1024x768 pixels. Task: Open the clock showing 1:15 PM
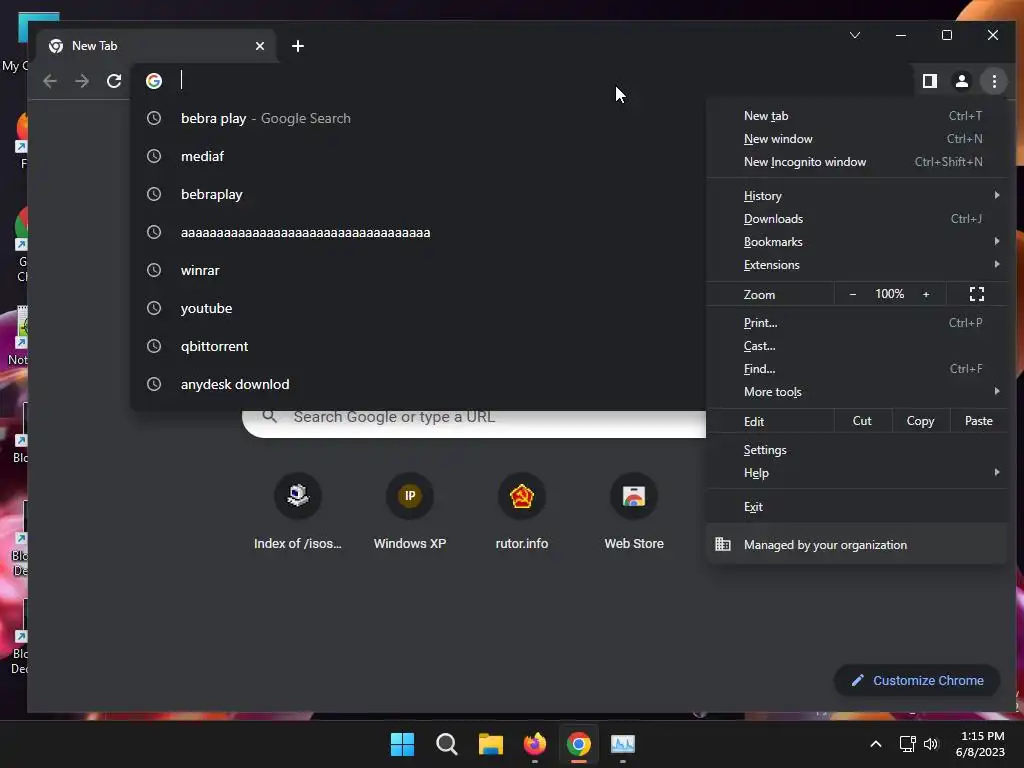pos(980,744)
